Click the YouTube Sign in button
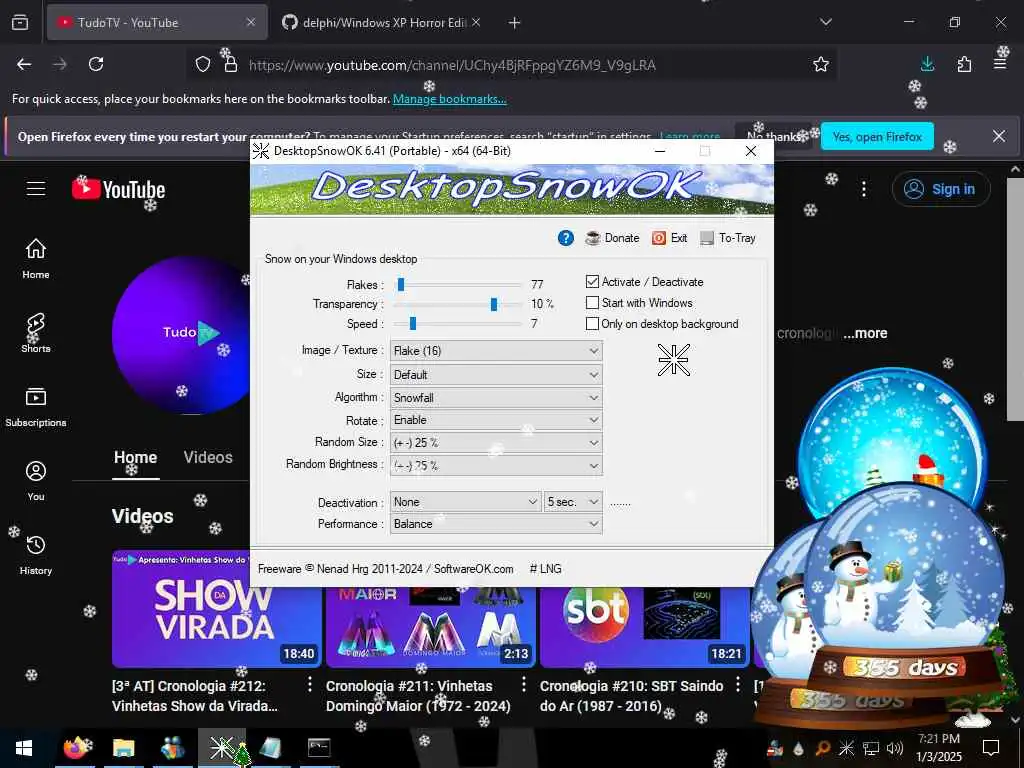Image resolution: width=1024 pixels, height=768 pixels. click(941, 189)
